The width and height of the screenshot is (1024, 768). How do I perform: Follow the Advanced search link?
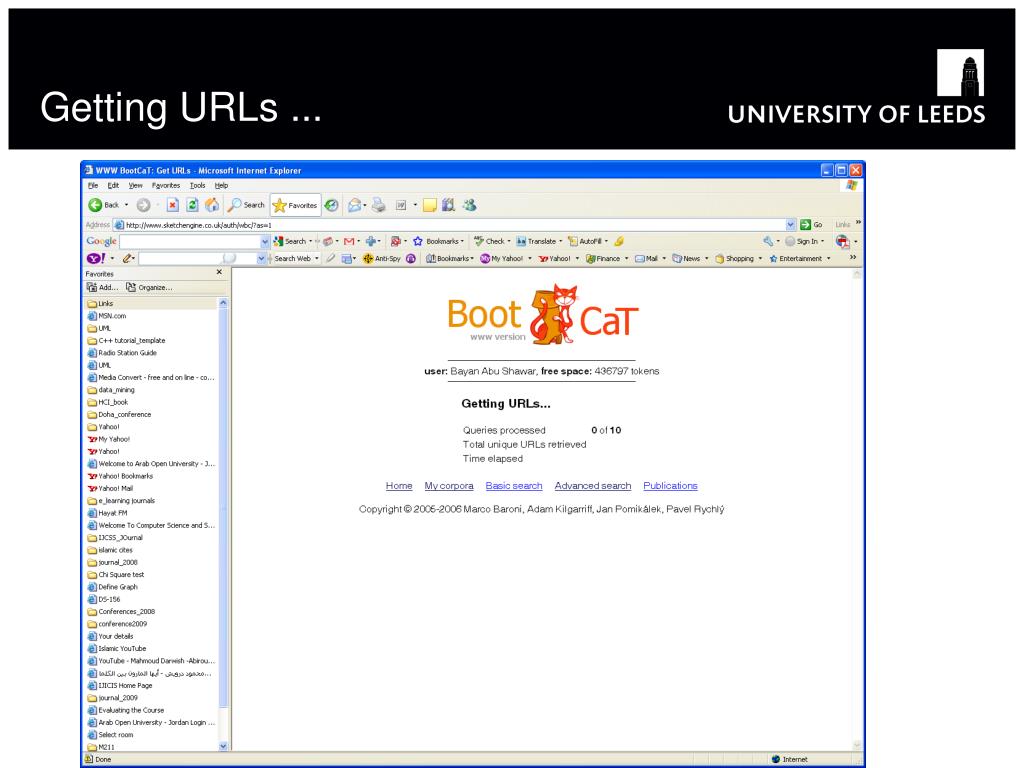pyautogui.click(x=593, y=486)
